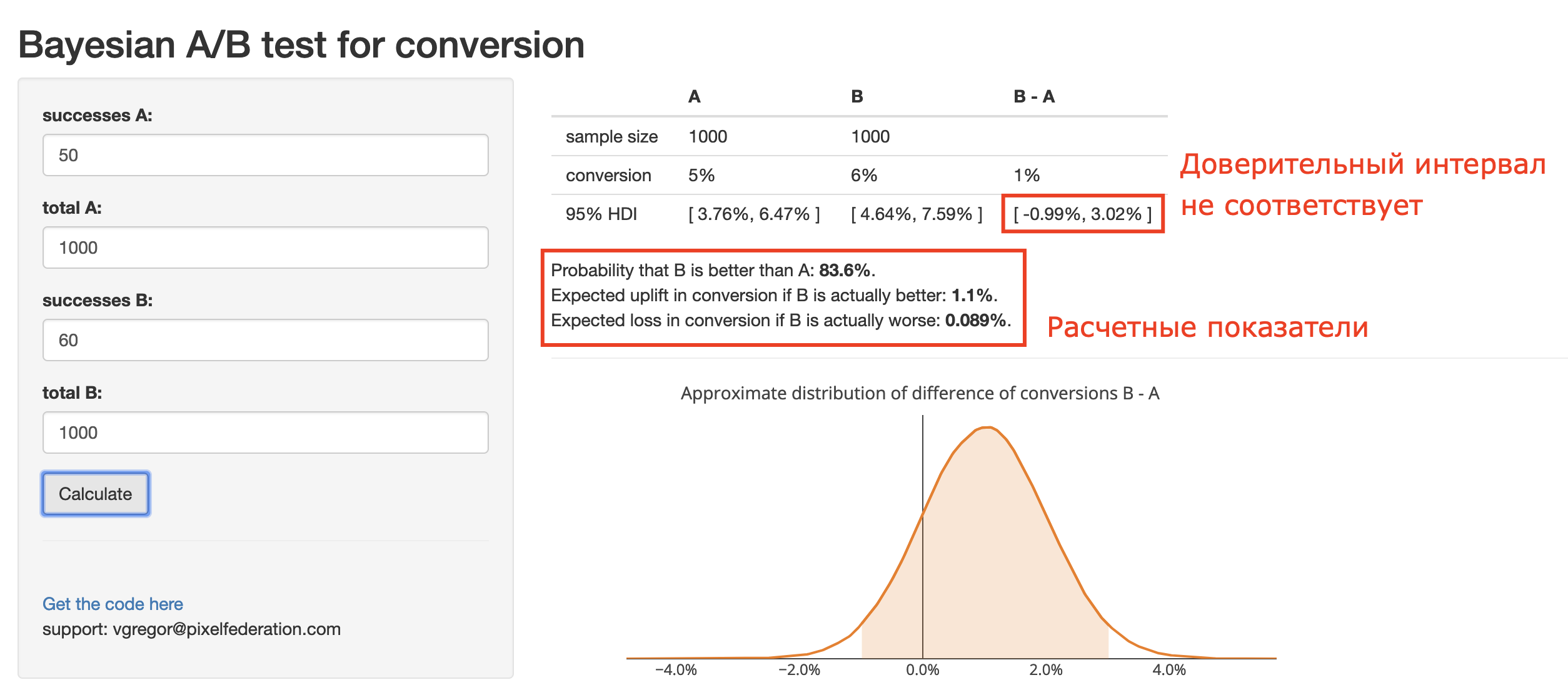The width and height of the screenshot is (1568, 700).
Task: Click the expected uplift 1.1% value
Action: 972,296
